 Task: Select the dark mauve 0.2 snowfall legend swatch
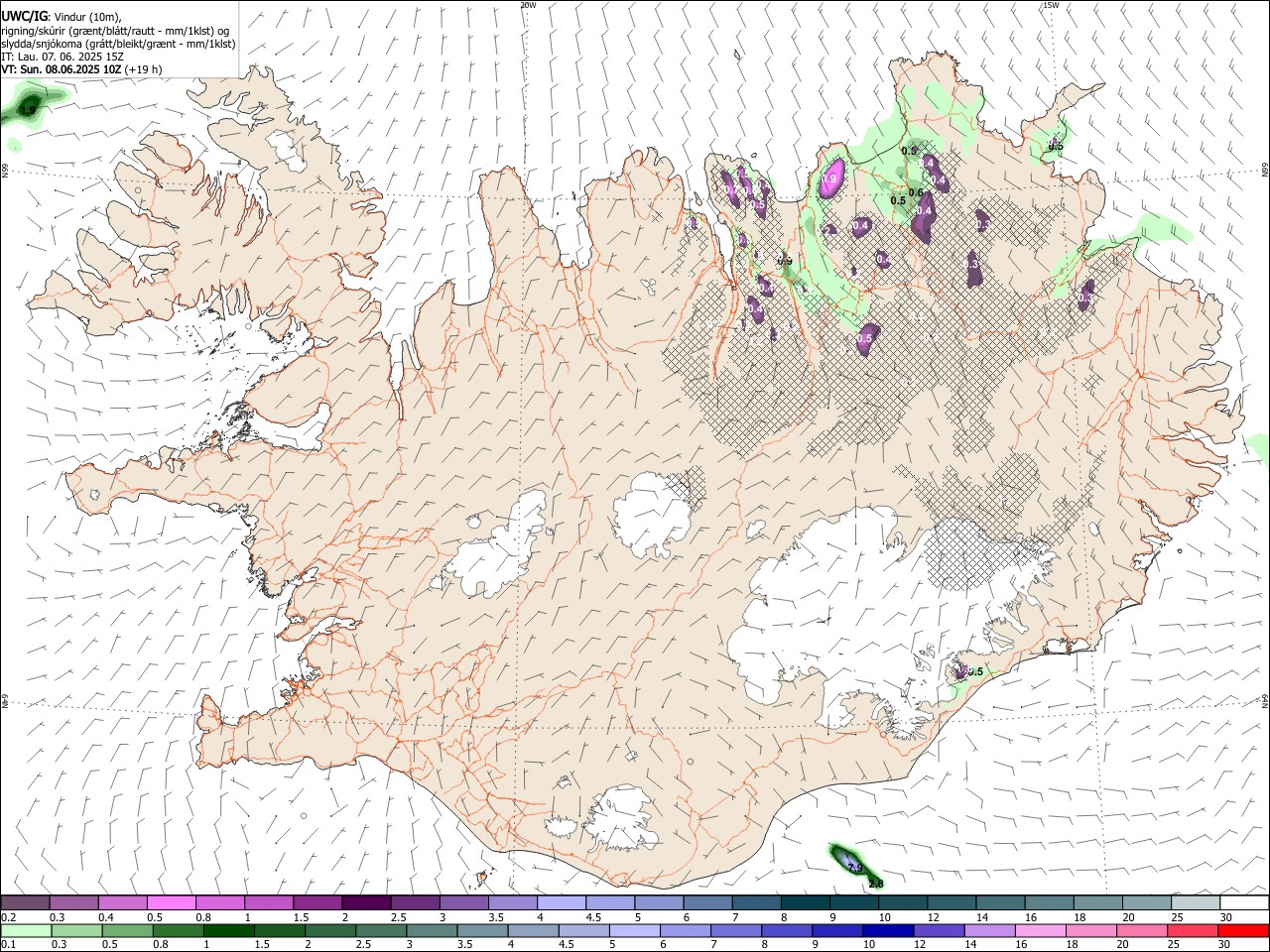(26, 902)
